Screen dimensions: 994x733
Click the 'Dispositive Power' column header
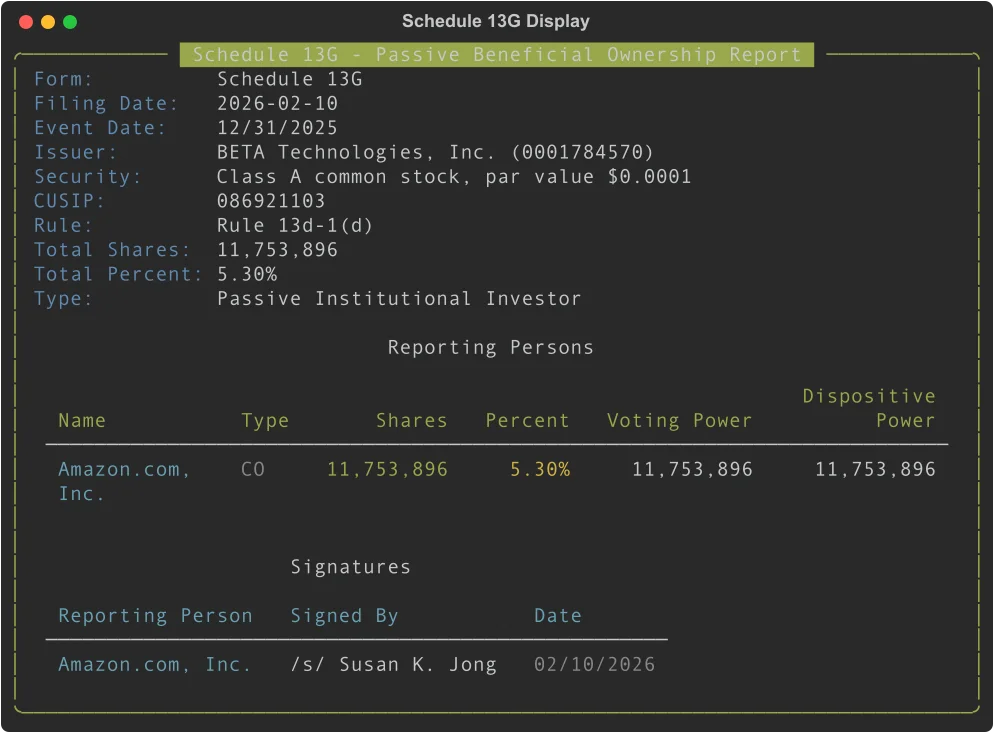click(869, 408)
